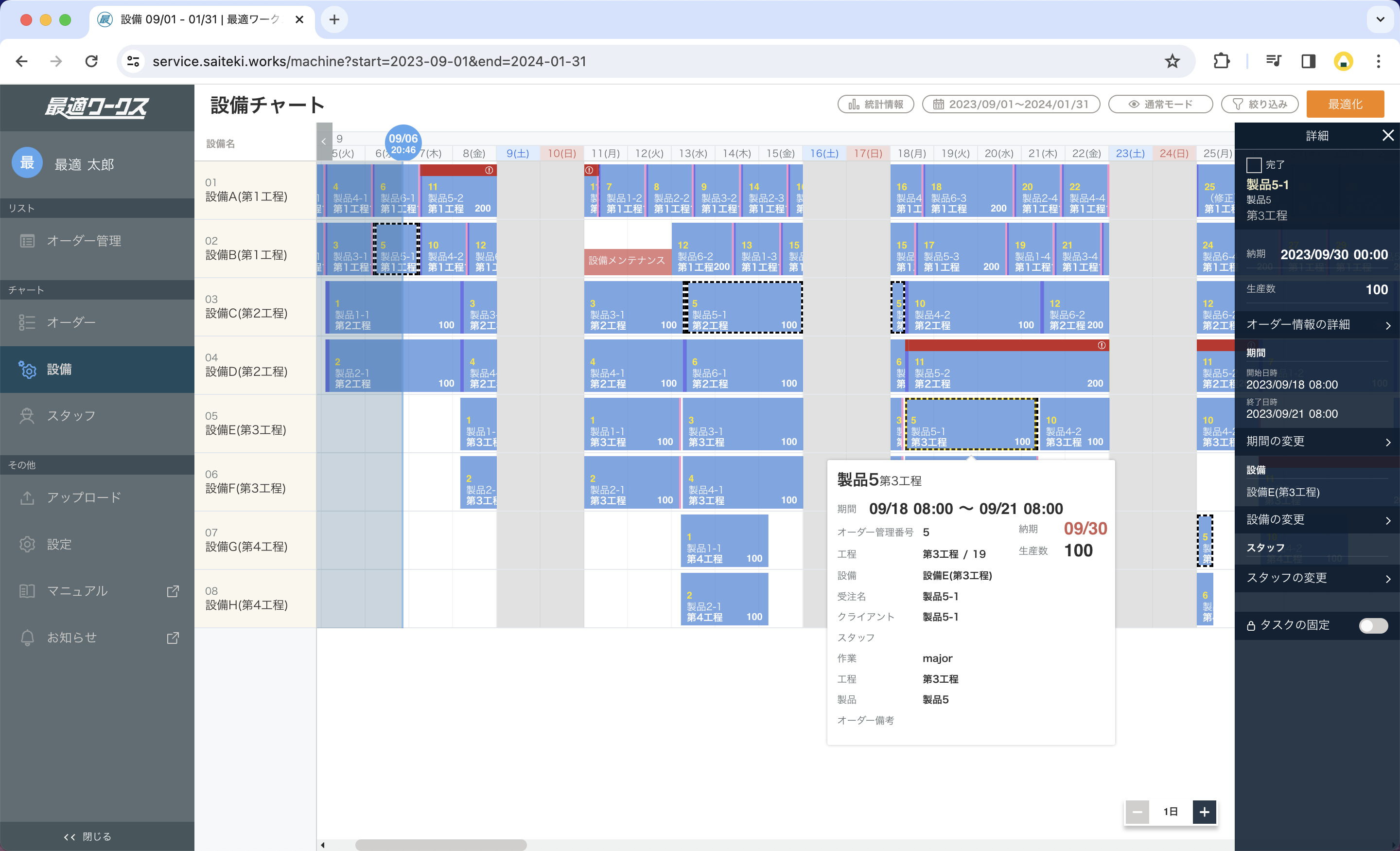Go to スタッフ chart in sidebar

[x=71, y=416]
